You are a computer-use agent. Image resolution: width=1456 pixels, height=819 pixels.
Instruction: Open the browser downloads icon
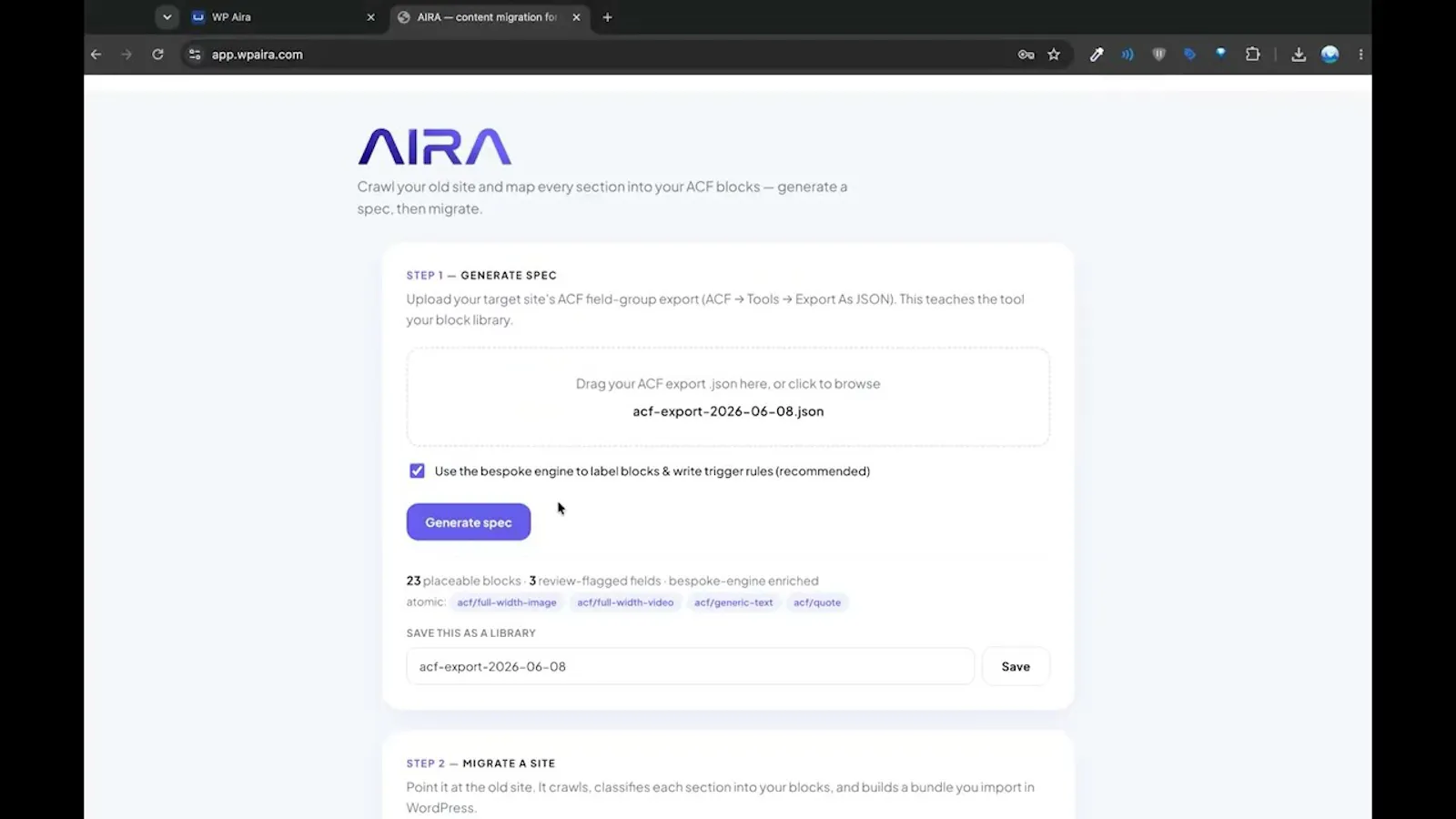coord(1299,55)
